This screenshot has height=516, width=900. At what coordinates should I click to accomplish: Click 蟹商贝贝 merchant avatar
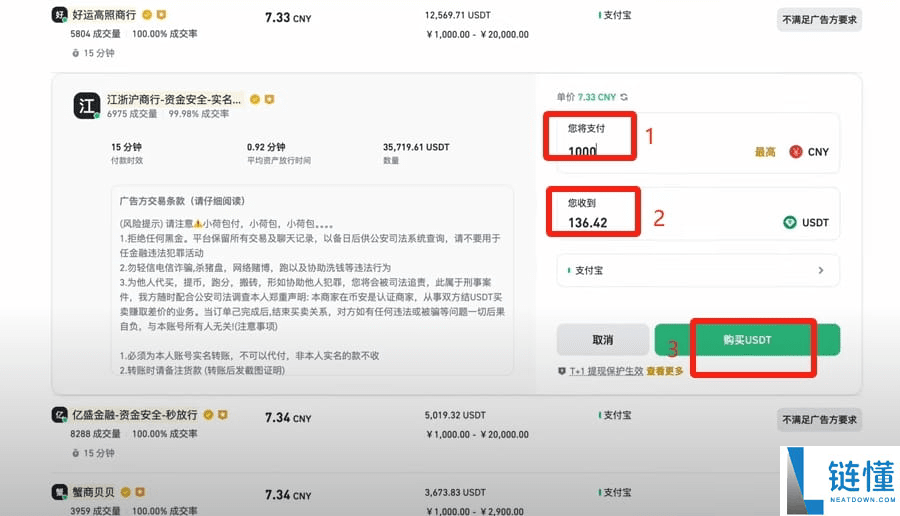coord(60,492)
